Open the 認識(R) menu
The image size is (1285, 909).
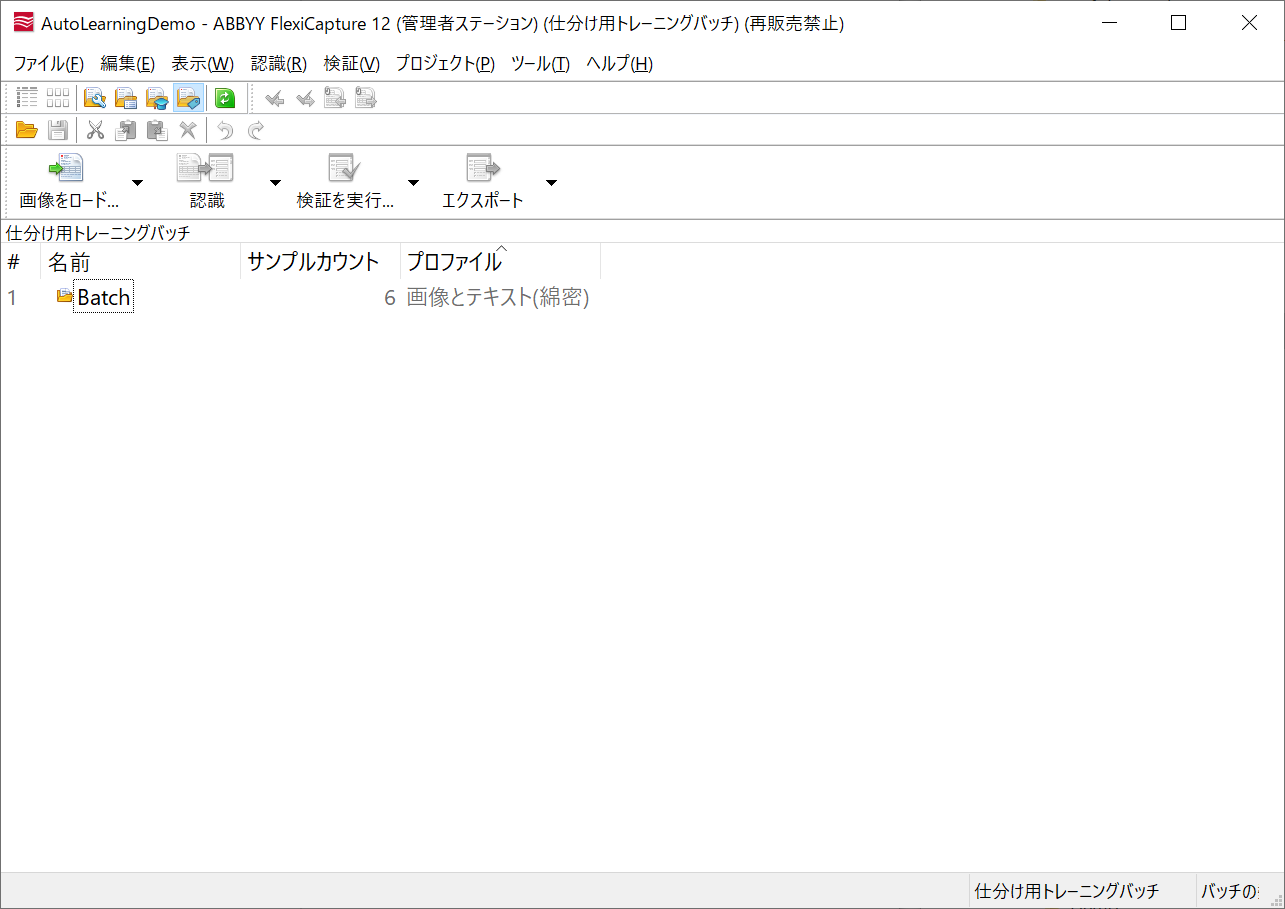tap(279, 64)
